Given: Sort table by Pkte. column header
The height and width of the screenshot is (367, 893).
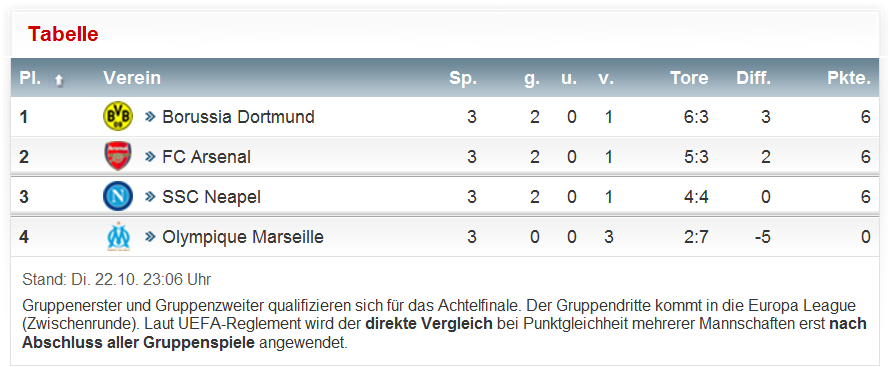Looking at the screenshot, I should [849, 78].
